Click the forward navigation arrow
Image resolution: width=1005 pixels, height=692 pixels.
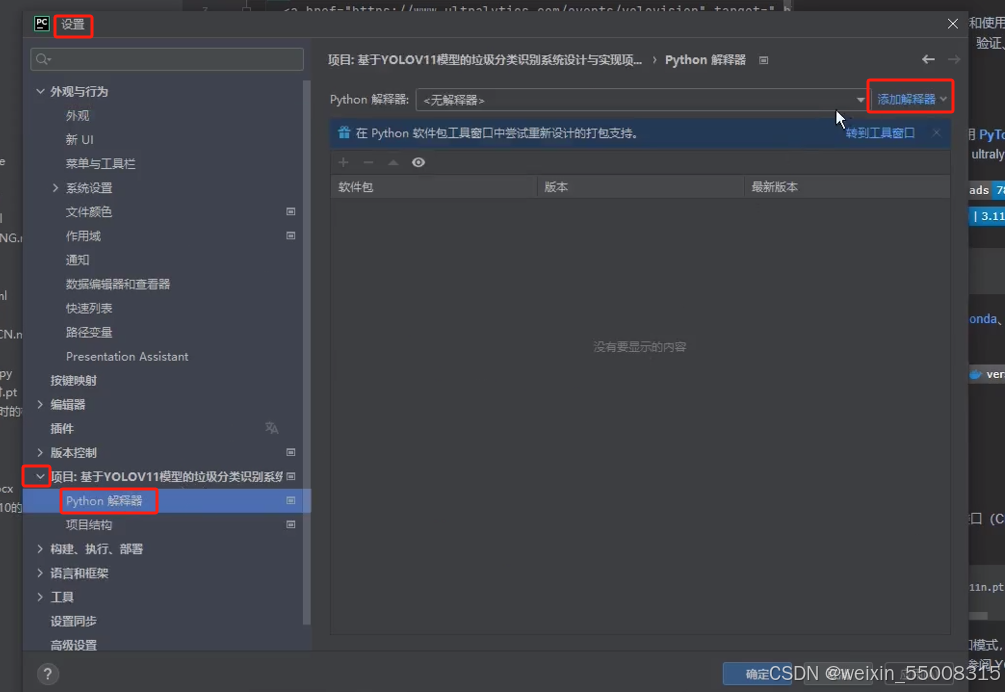tap(954, 59)
